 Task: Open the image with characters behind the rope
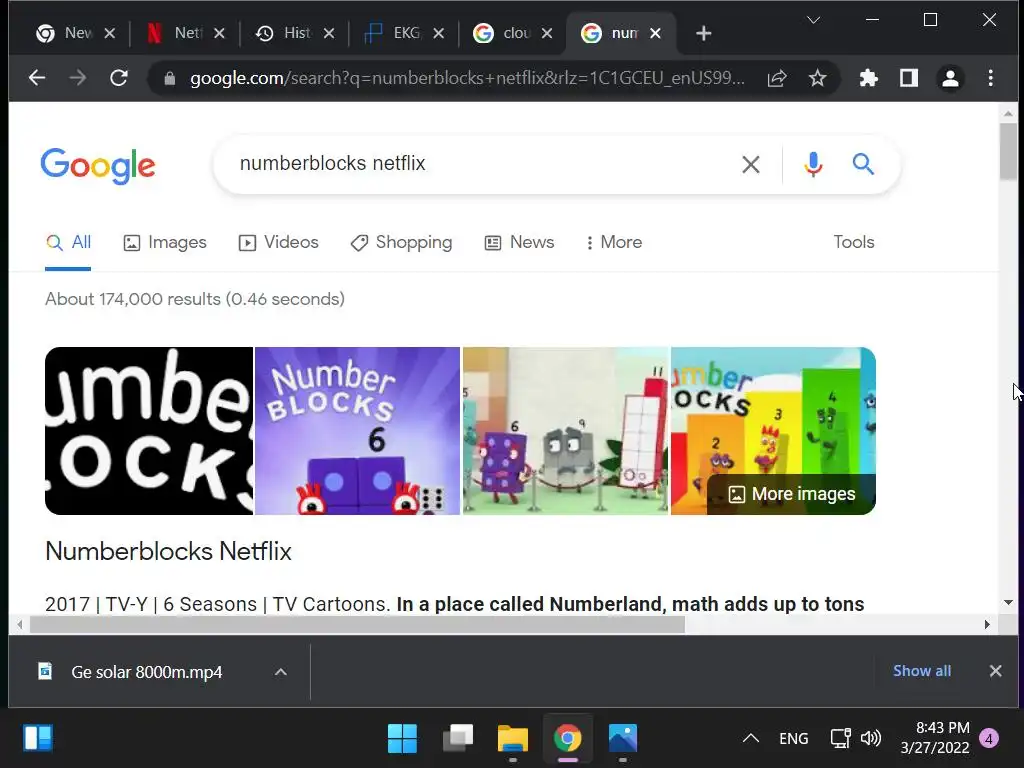point(566,431)
